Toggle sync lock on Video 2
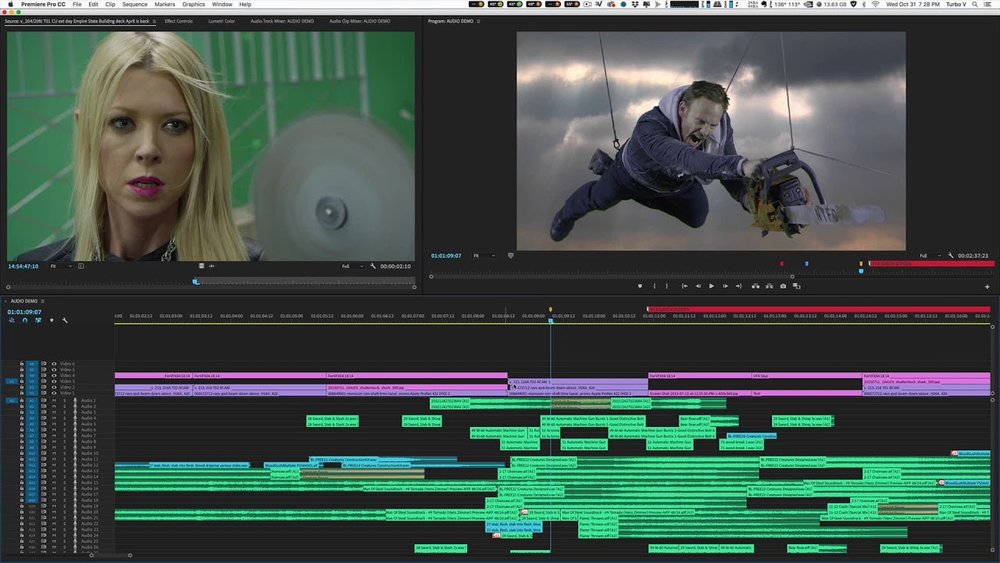The height and width of the screenshot is (563, 1000). point(43,387)
